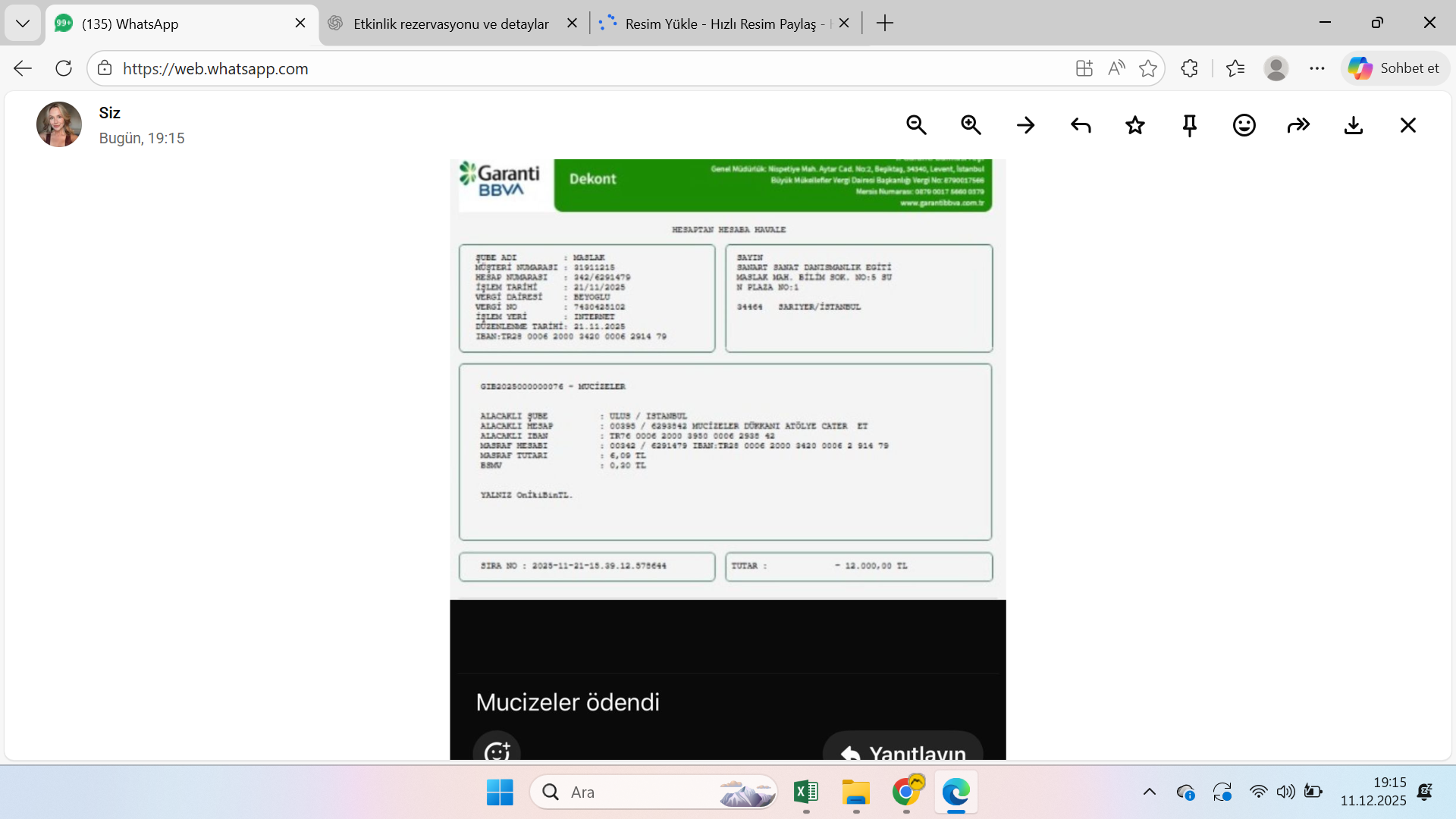This screenshot has height=819, width=1456.
Task: Close the WhatsApp image viewer
Action: coord(1408,125)
